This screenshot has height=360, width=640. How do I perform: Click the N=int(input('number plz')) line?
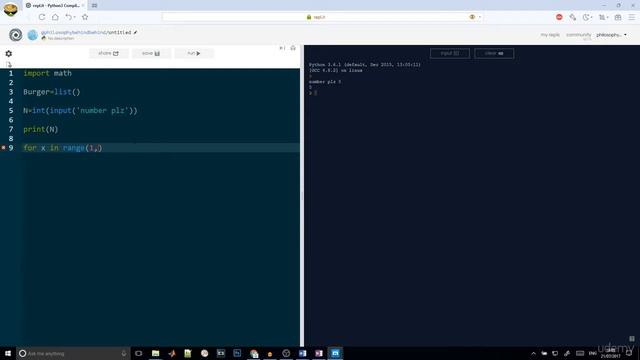click(x=80, y=111)
